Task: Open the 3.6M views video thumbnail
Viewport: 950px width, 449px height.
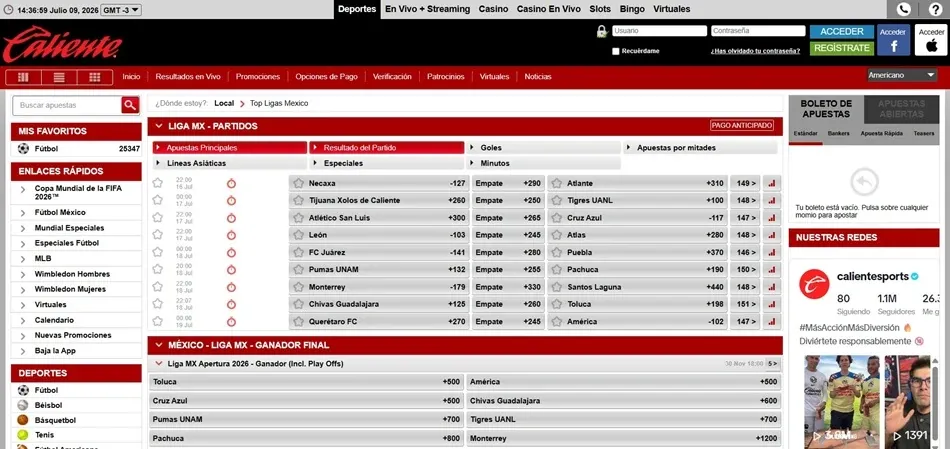Action: (842, 401)
